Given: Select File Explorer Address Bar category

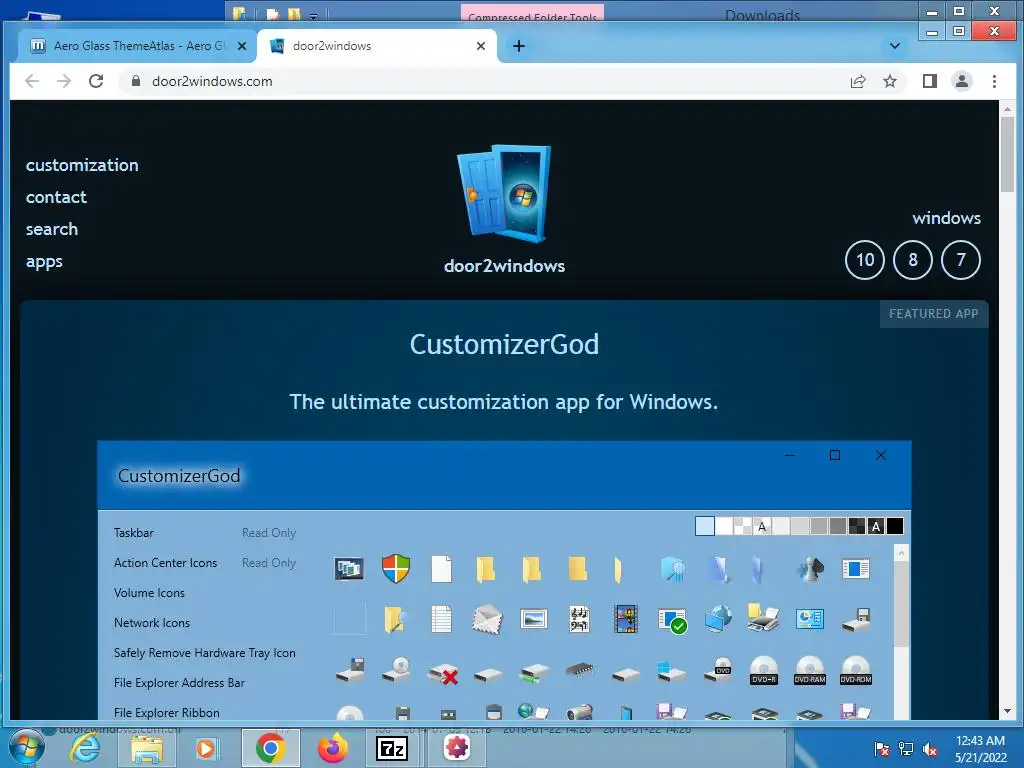Looking at the screenshot, I should click(x=179, y=683).
